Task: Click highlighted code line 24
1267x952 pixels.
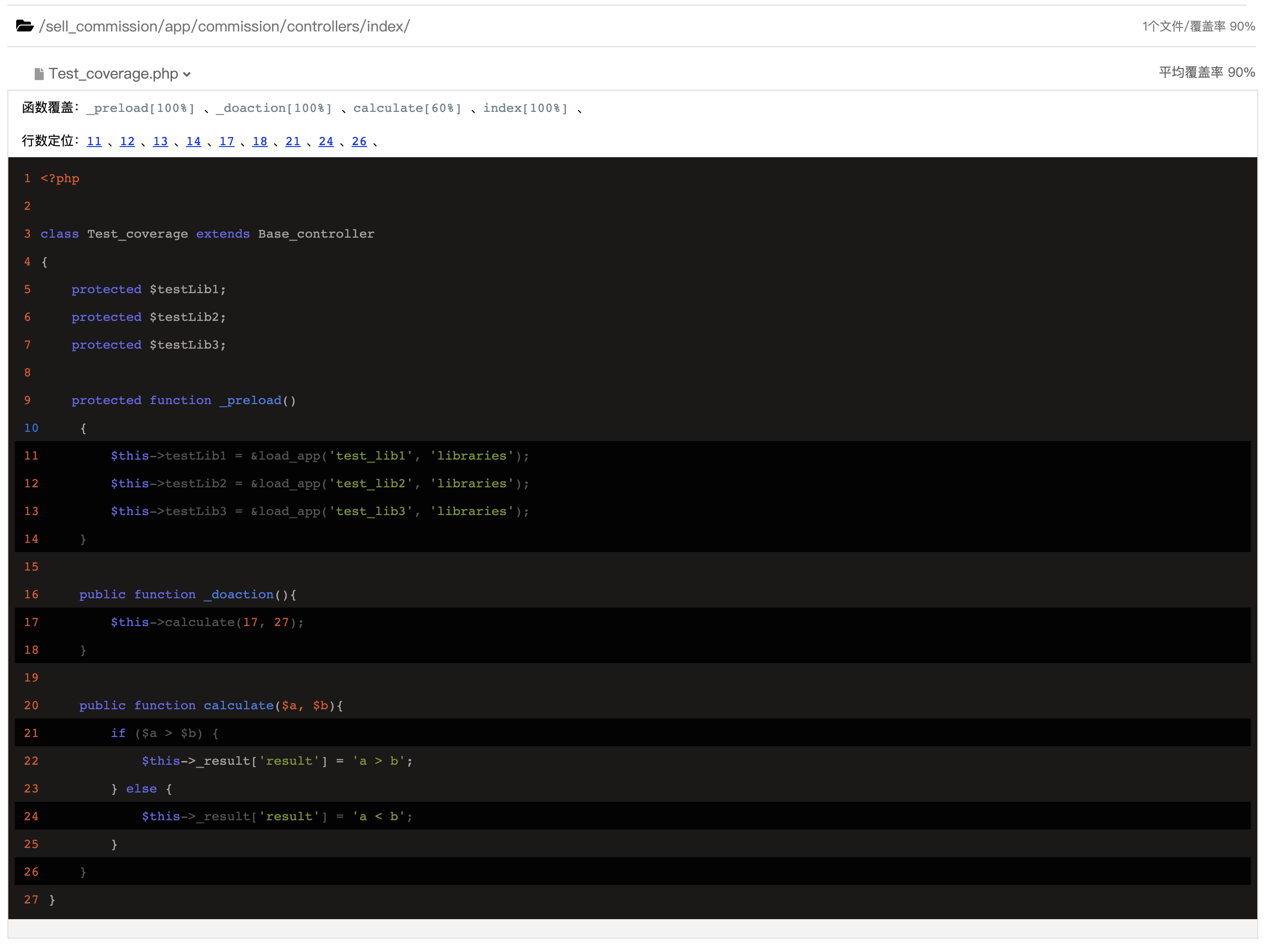Action: click(x=277, y=817)
